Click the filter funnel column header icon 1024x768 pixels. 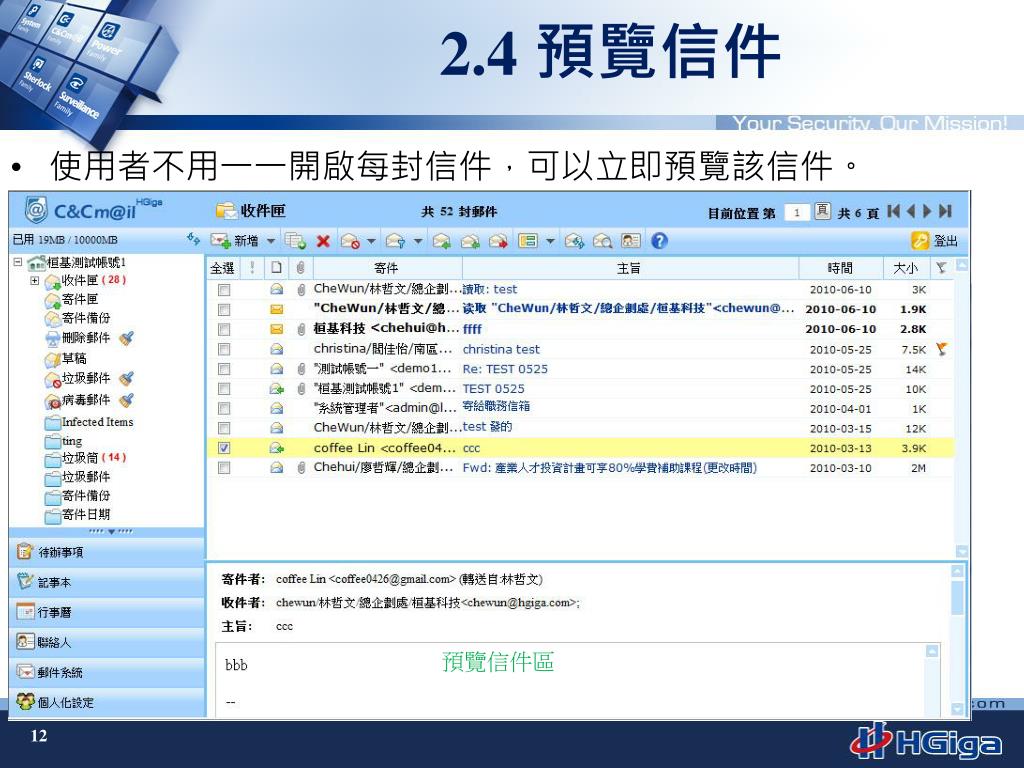[x=941, y=268]
